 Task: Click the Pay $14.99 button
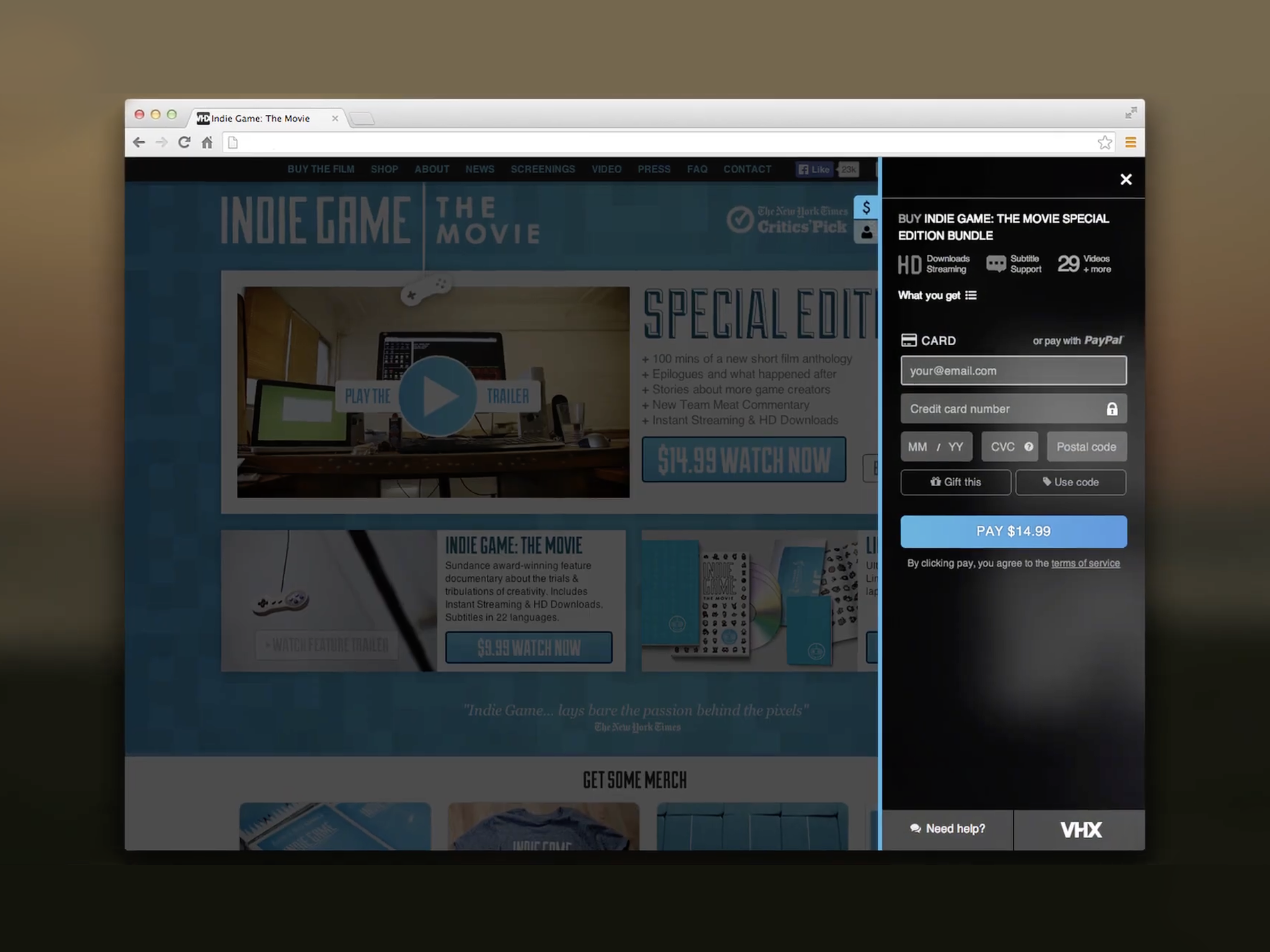(1013, 531)
